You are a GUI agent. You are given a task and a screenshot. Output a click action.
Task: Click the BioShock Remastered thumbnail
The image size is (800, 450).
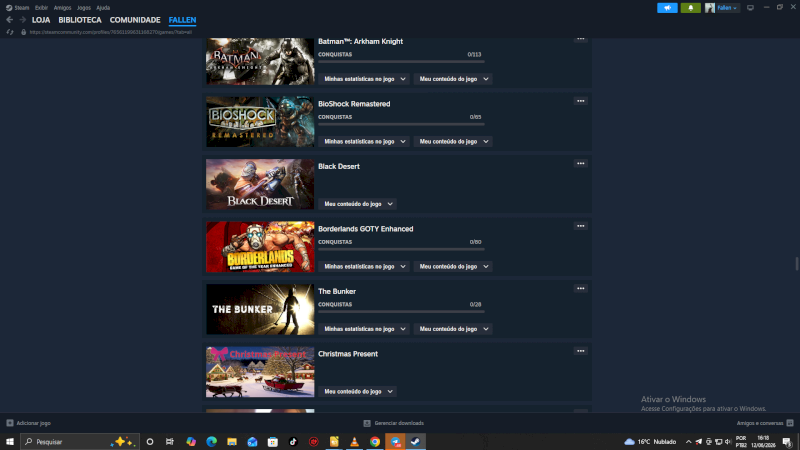260,122
